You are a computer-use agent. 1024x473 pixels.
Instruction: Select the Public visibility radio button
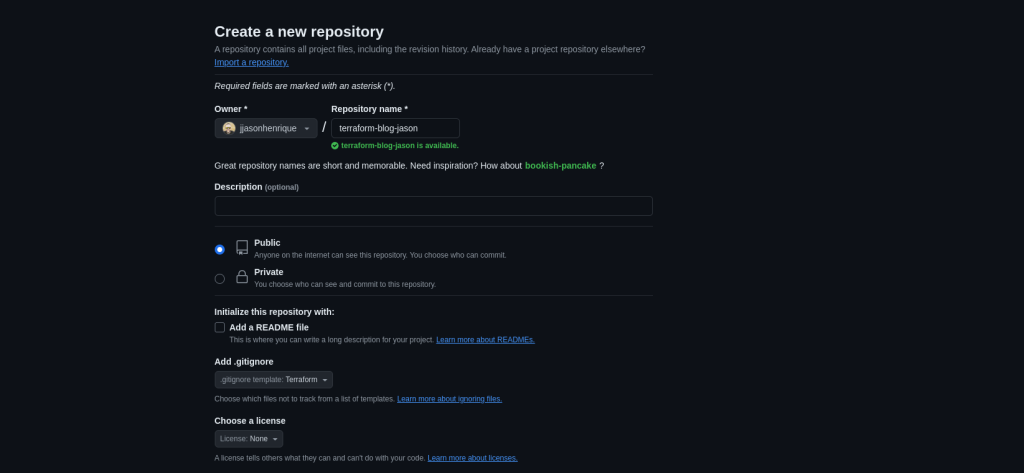220,249
